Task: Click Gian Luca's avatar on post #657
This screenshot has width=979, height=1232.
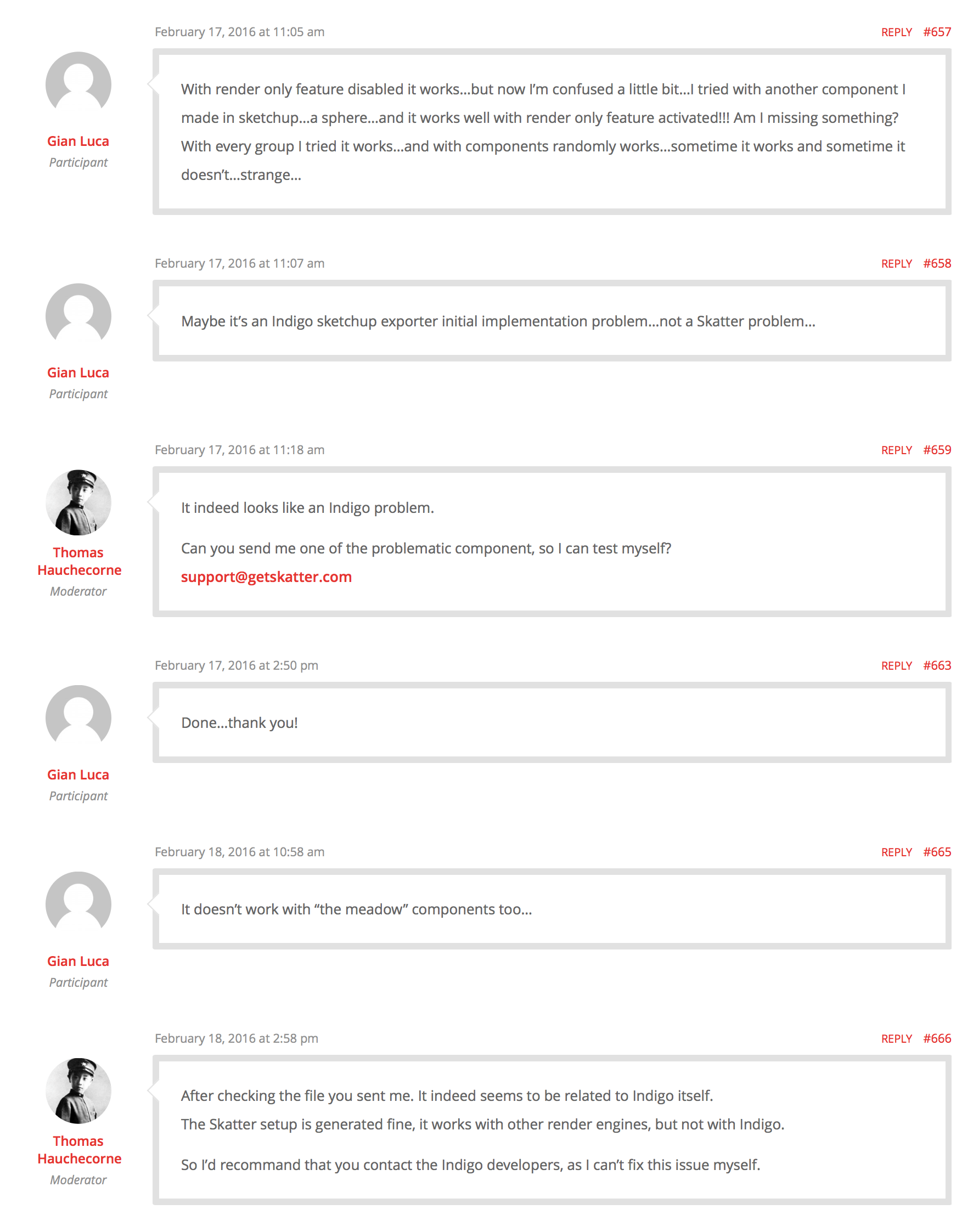Action: (x=78, y=84)
